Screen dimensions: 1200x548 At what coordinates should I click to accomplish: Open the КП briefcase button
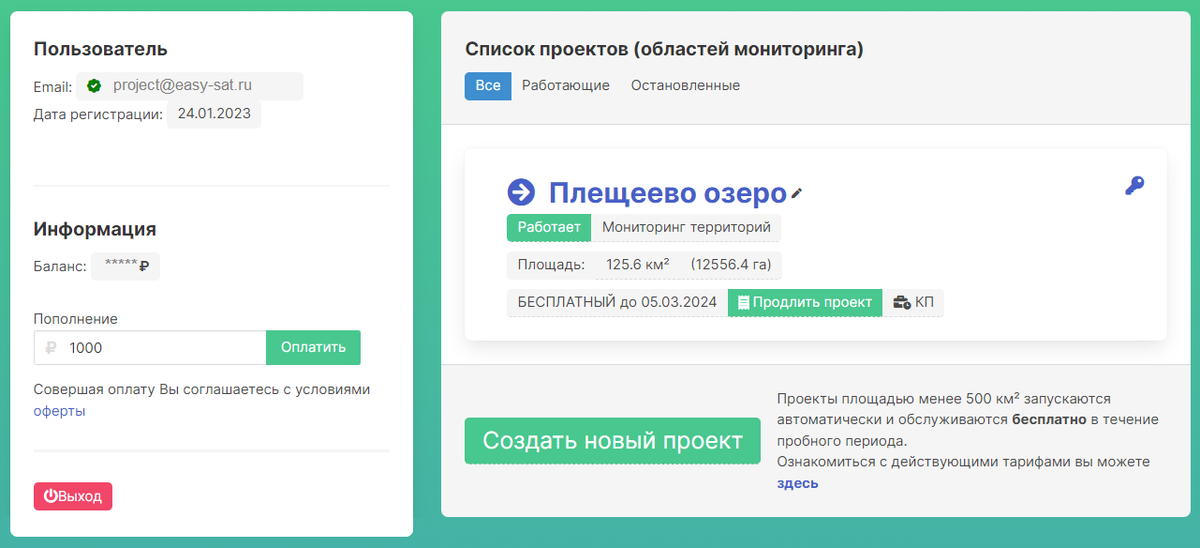913,302
